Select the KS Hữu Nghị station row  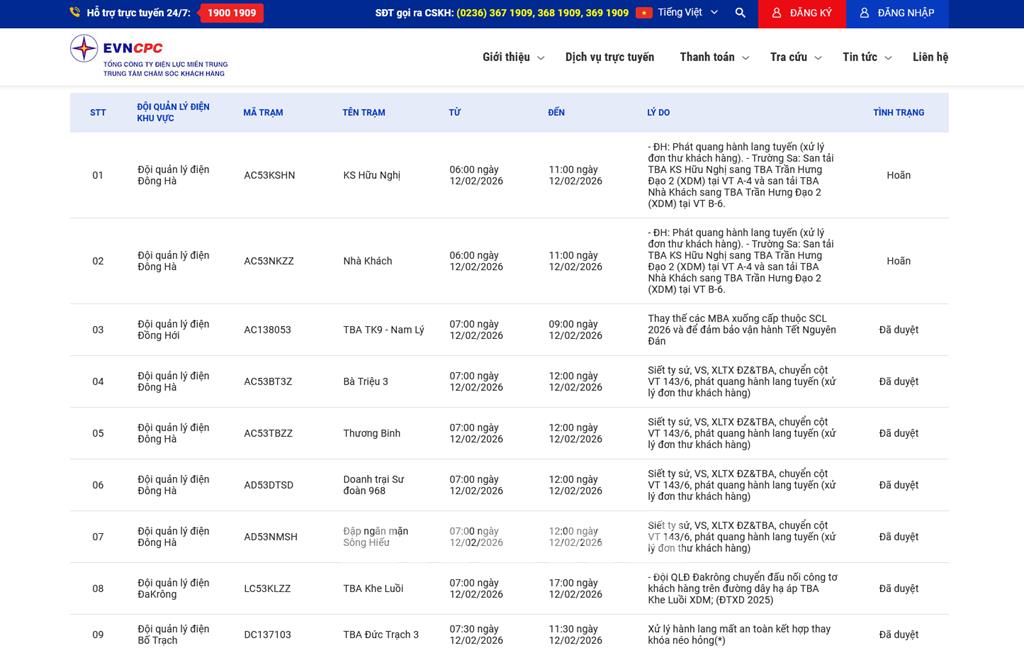[371, 176]
